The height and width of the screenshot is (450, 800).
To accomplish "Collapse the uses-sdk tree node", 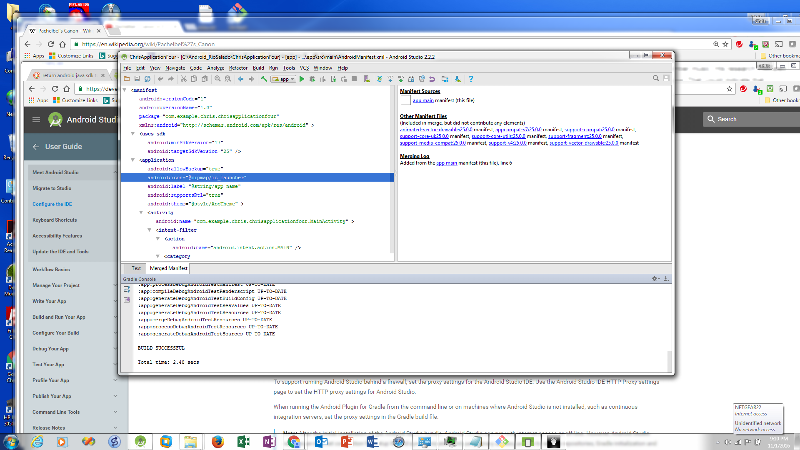I will point(133,134).
